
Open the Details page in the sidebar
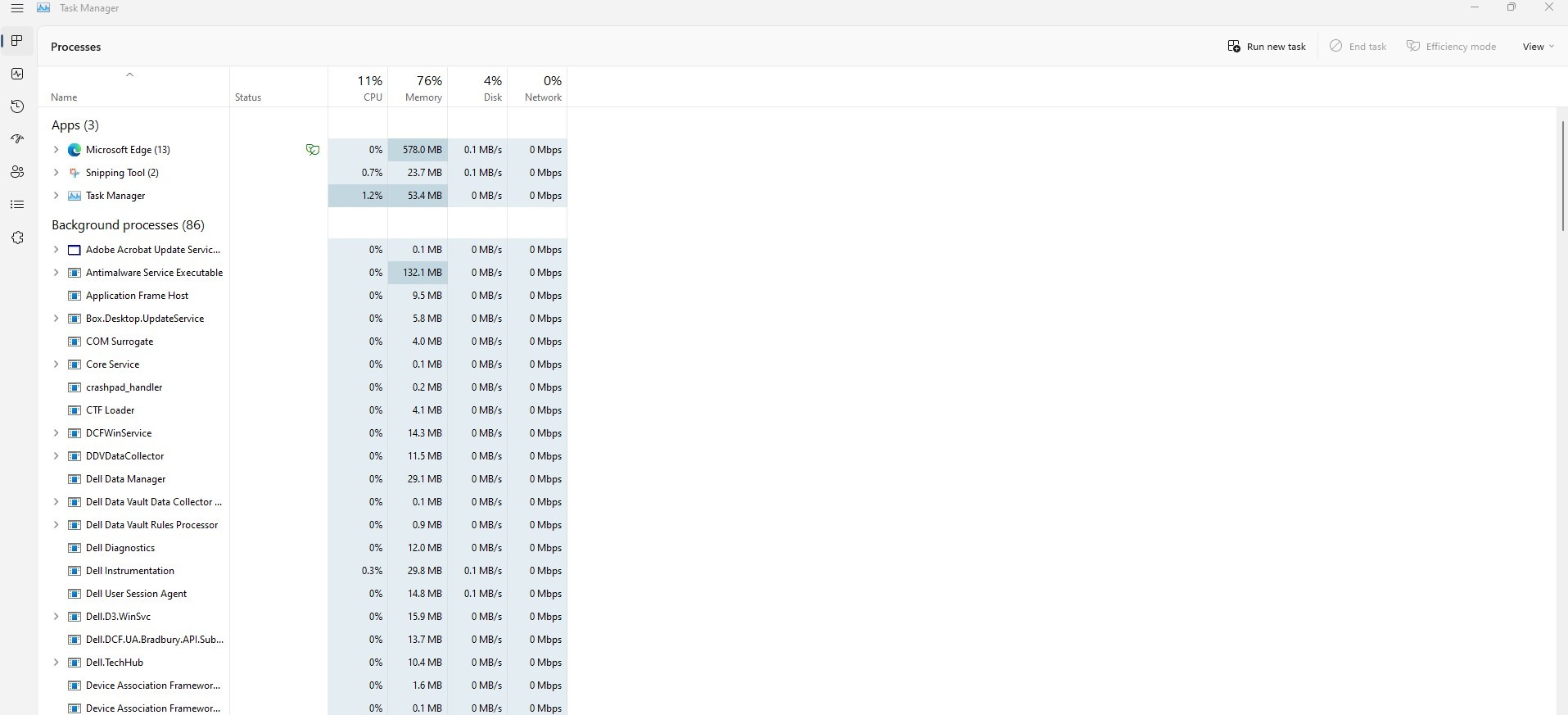(x=16, y=205)
